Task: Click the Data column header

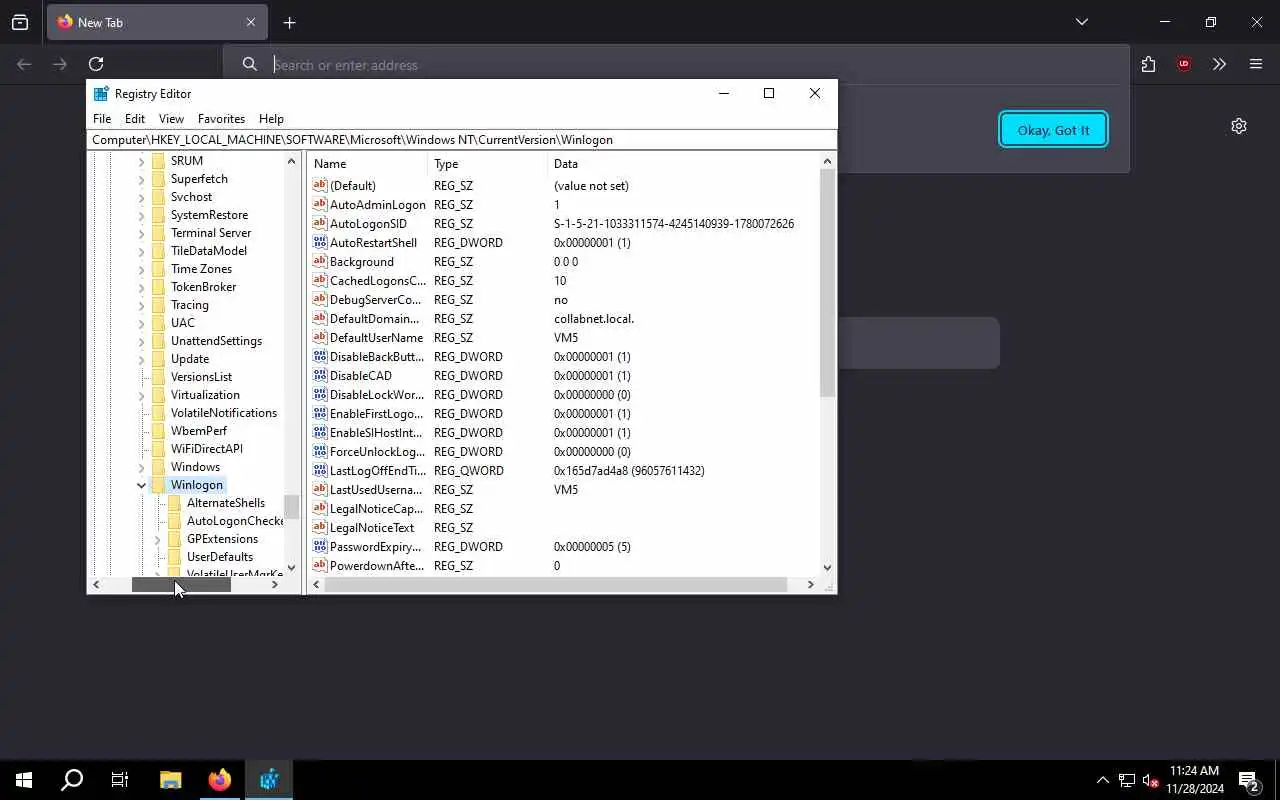Action: click(x=683, y=164)
